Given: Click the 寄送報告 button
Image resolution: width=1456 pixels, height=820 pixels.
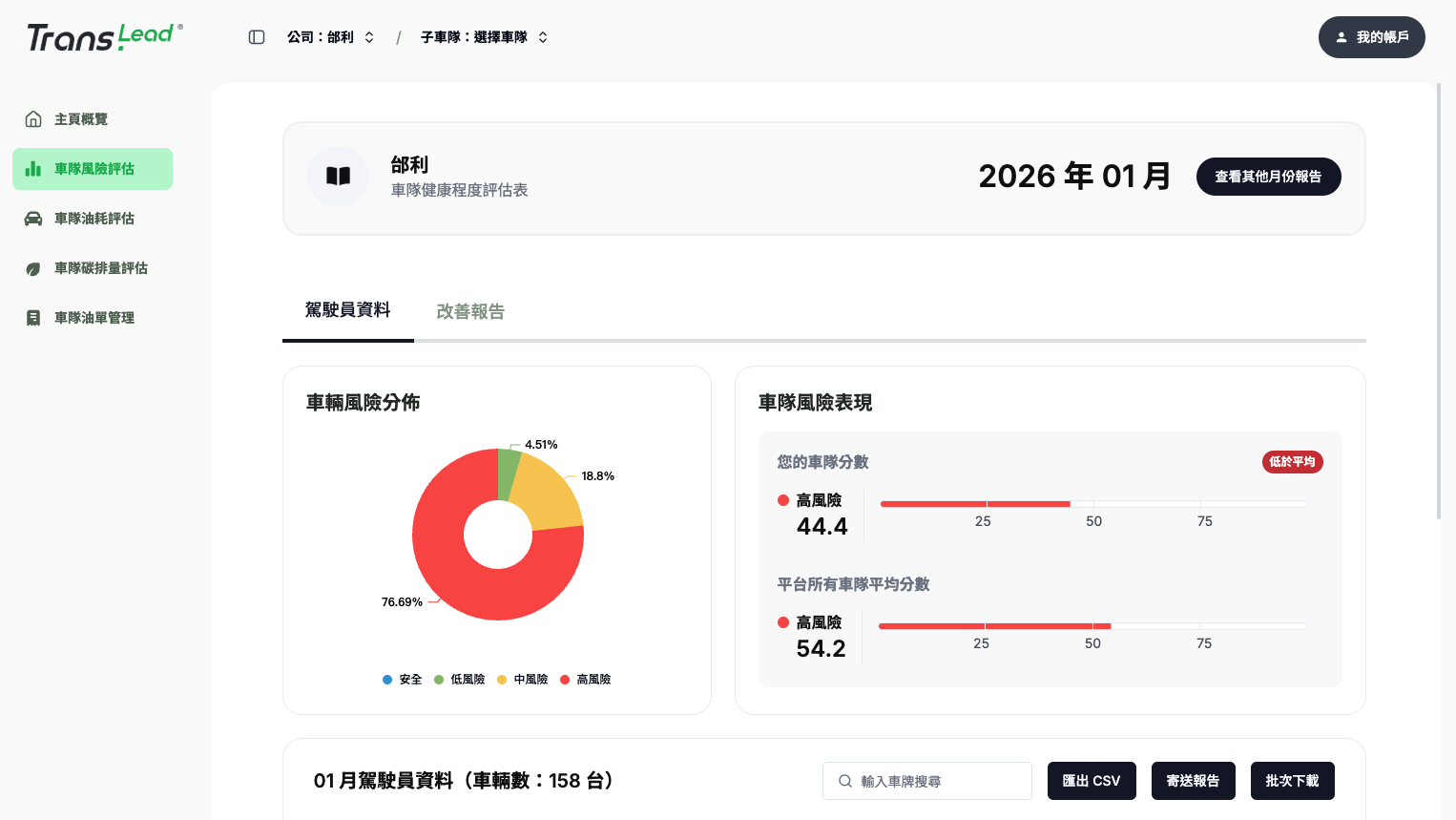Looking at the screenshot, I should tap(1194, 781).
